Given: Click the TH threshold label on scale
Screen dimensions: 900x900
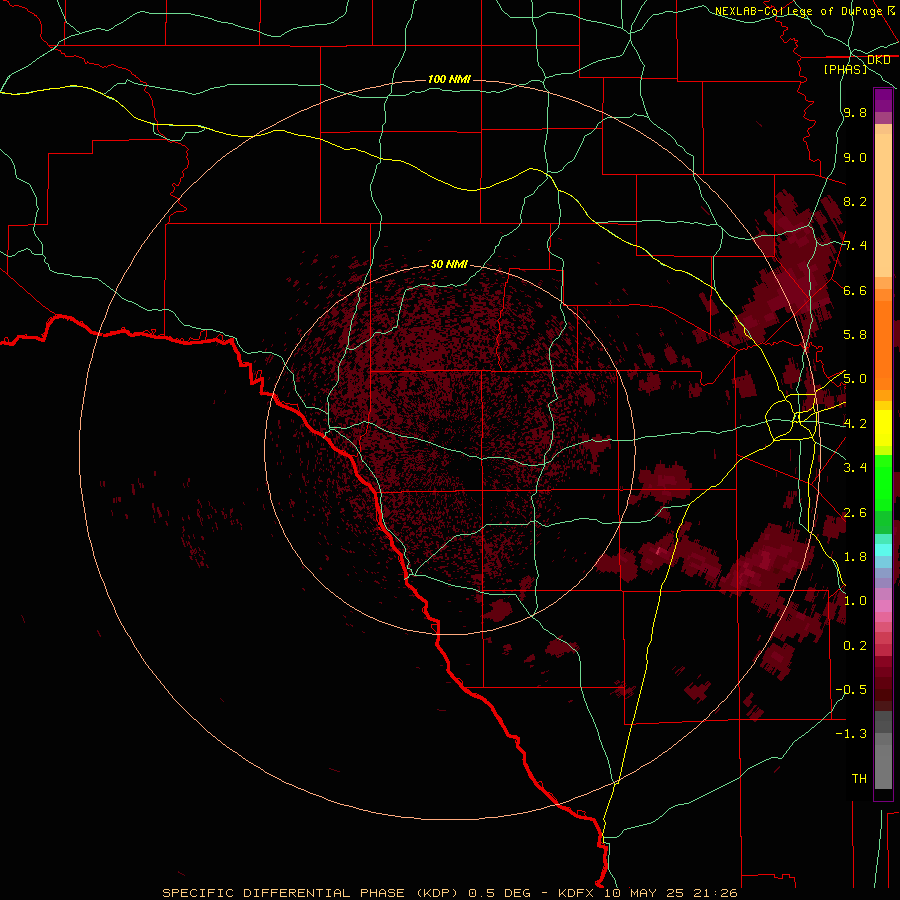Looking at the screenshot, I should 859,778.
